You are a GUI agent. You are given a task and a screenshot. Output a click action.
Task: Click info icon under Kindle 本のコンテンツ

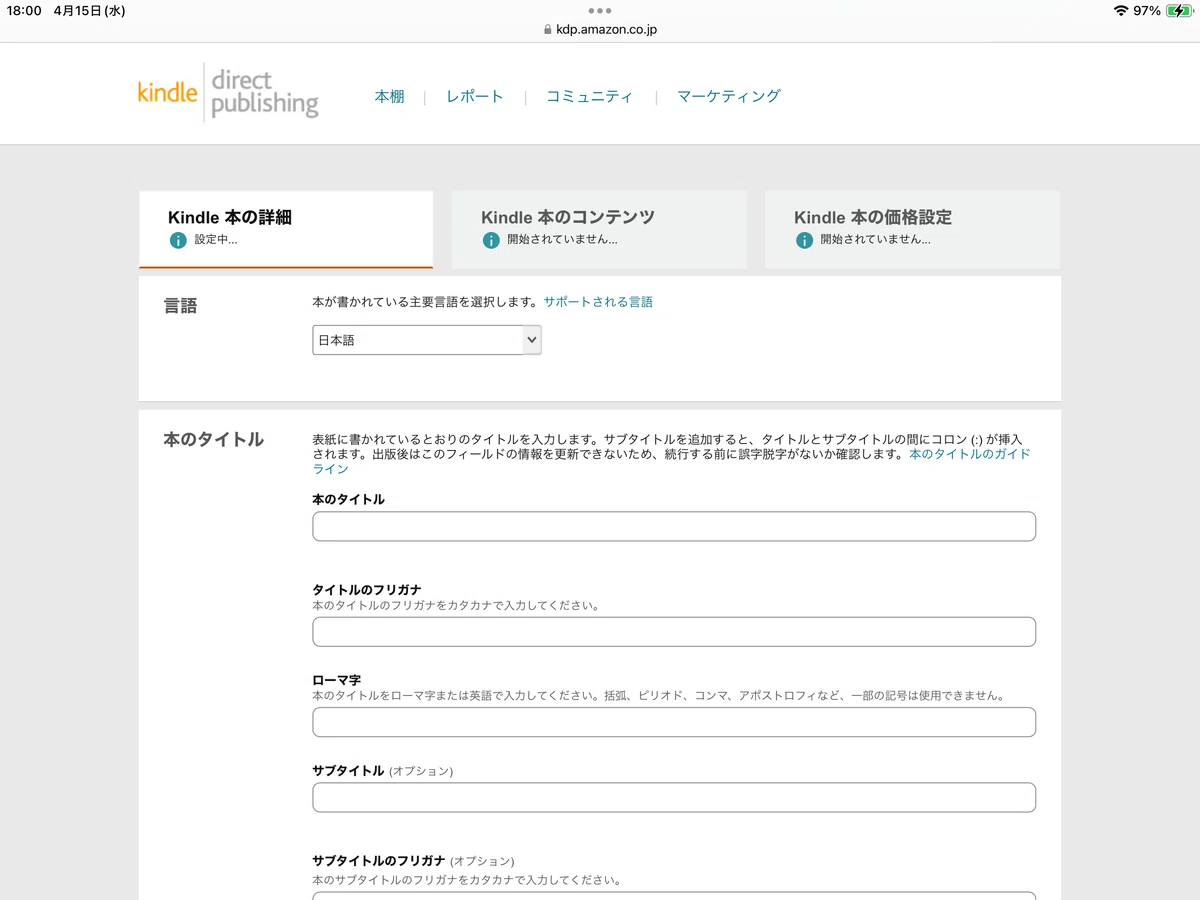pyautogui.click(x=491, y=240)
